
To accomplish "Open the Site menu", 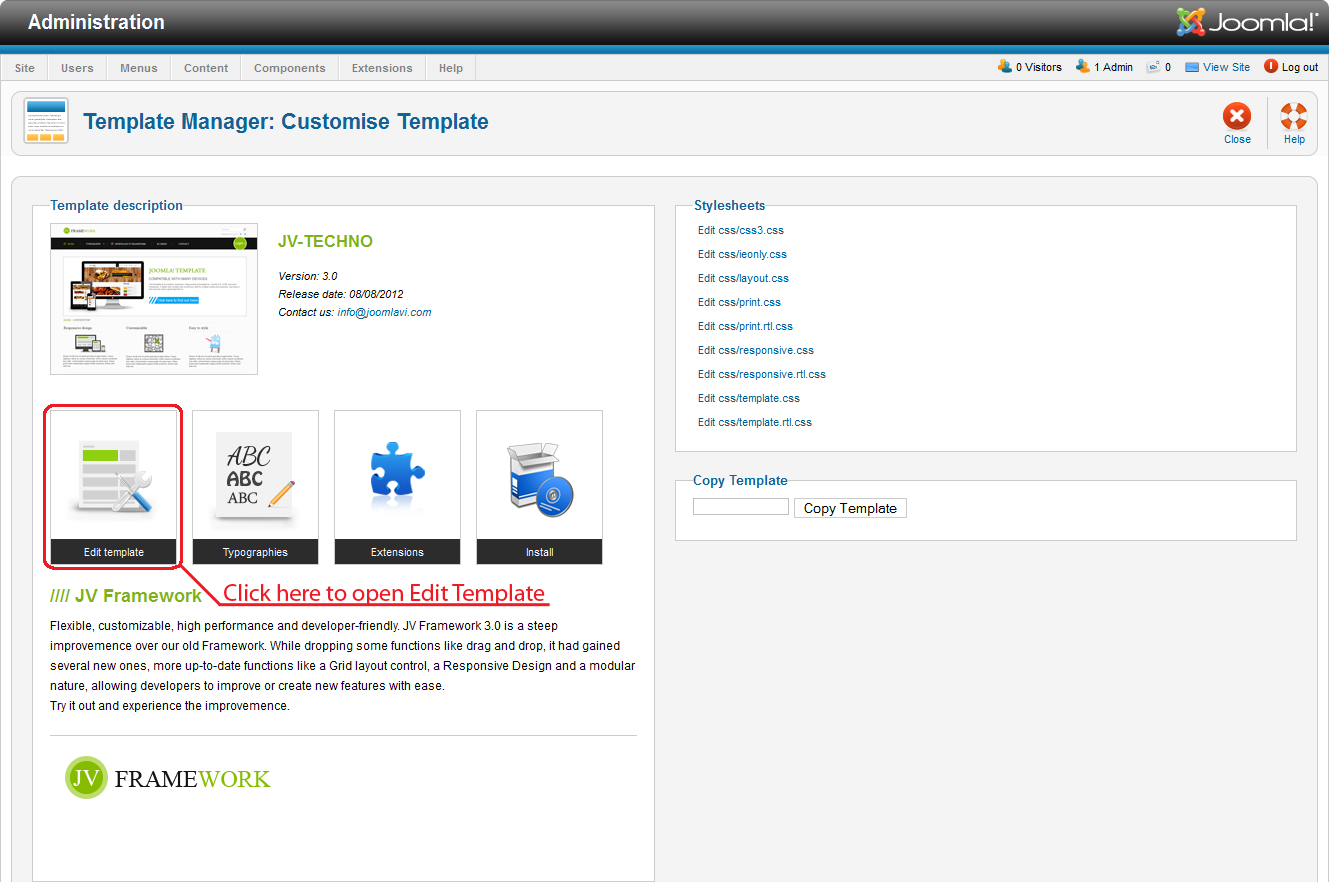I will (25, 68).
